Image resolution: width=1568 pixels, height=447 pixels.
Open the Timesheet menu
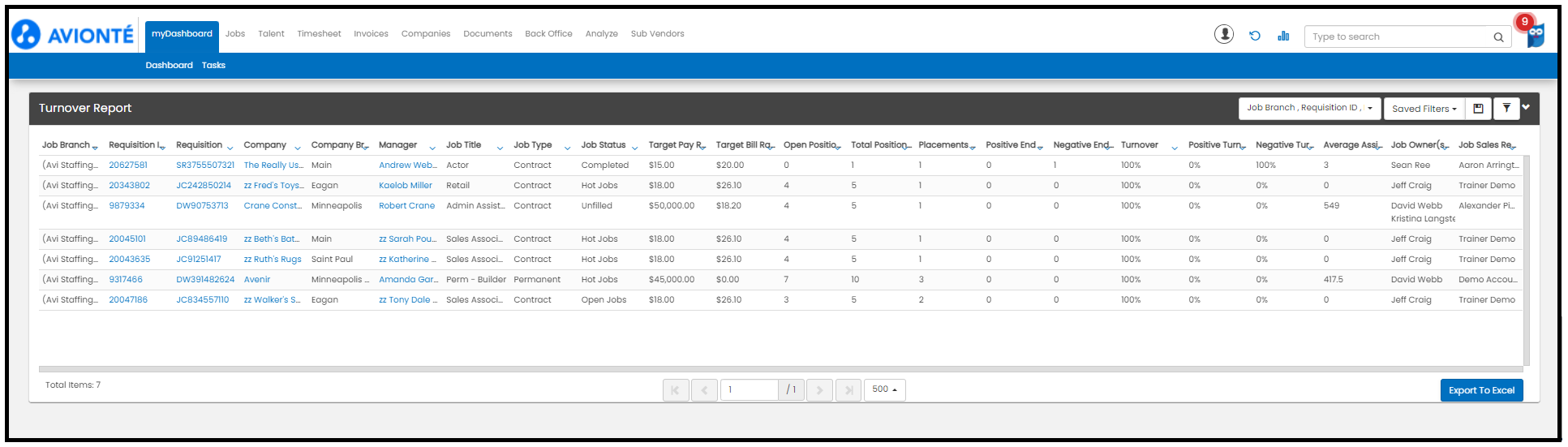point(319,34)
